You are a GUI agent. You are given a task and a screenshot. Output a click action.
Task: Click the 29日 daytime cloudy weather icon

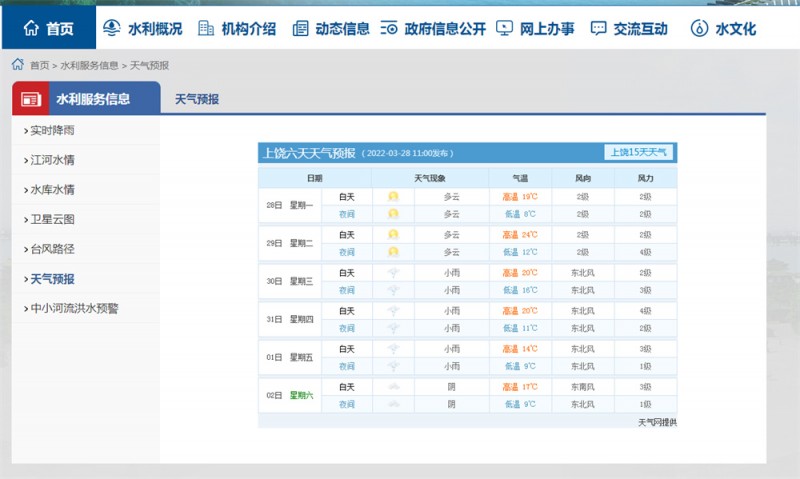tap(393, 235)
